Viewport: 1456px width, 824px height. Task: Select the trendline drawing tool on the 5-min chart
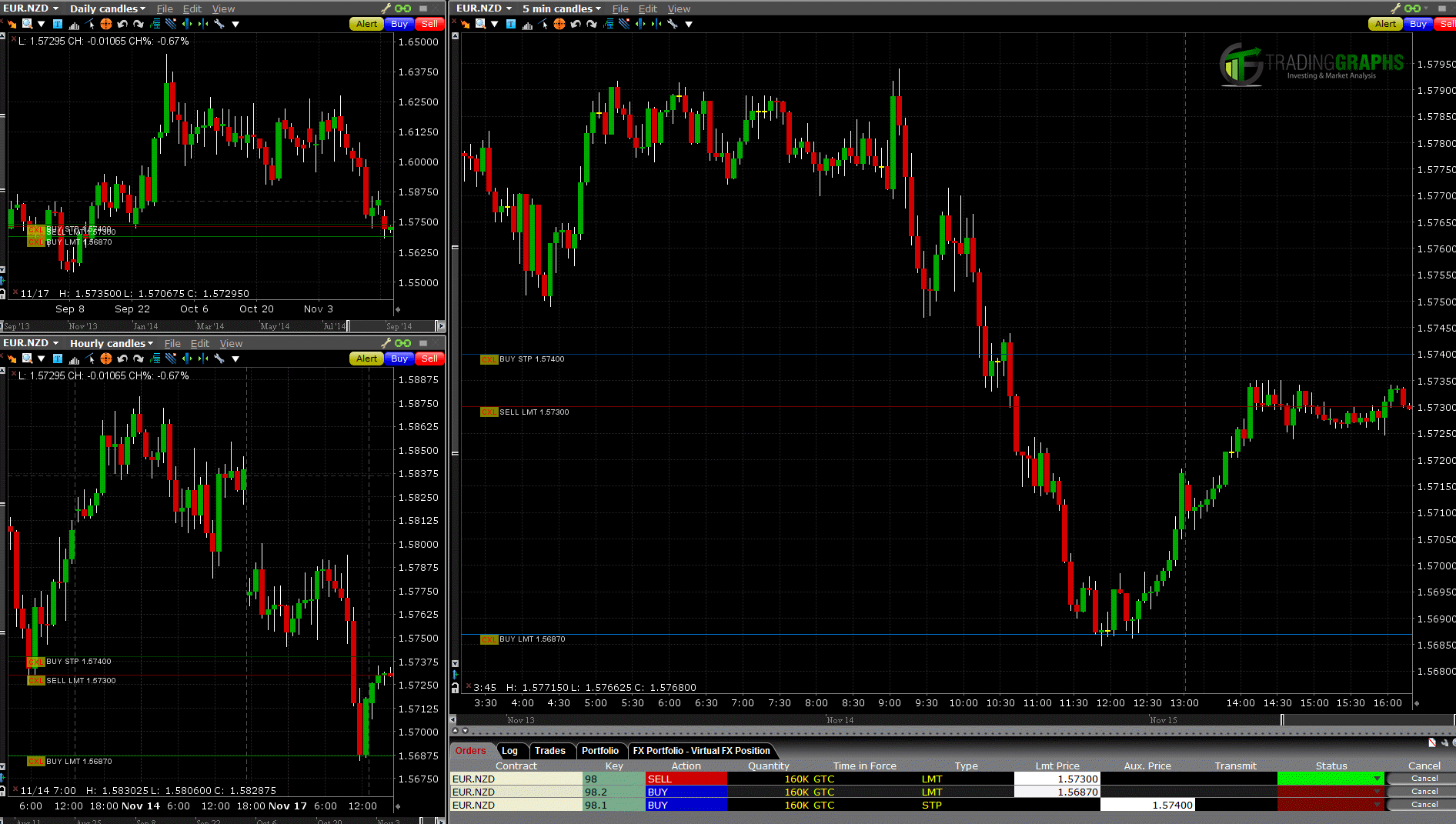[543, 25]
